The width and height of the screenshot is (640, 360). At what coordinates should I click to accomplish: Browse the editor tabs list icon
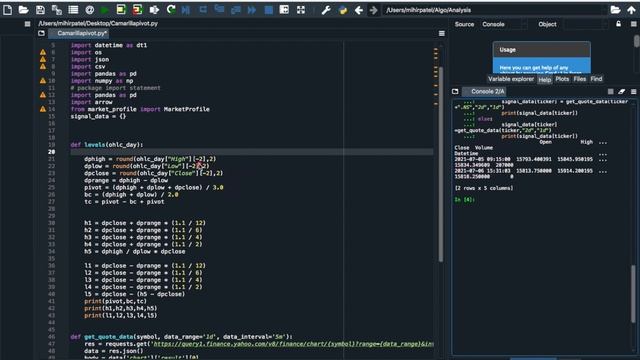41,33
